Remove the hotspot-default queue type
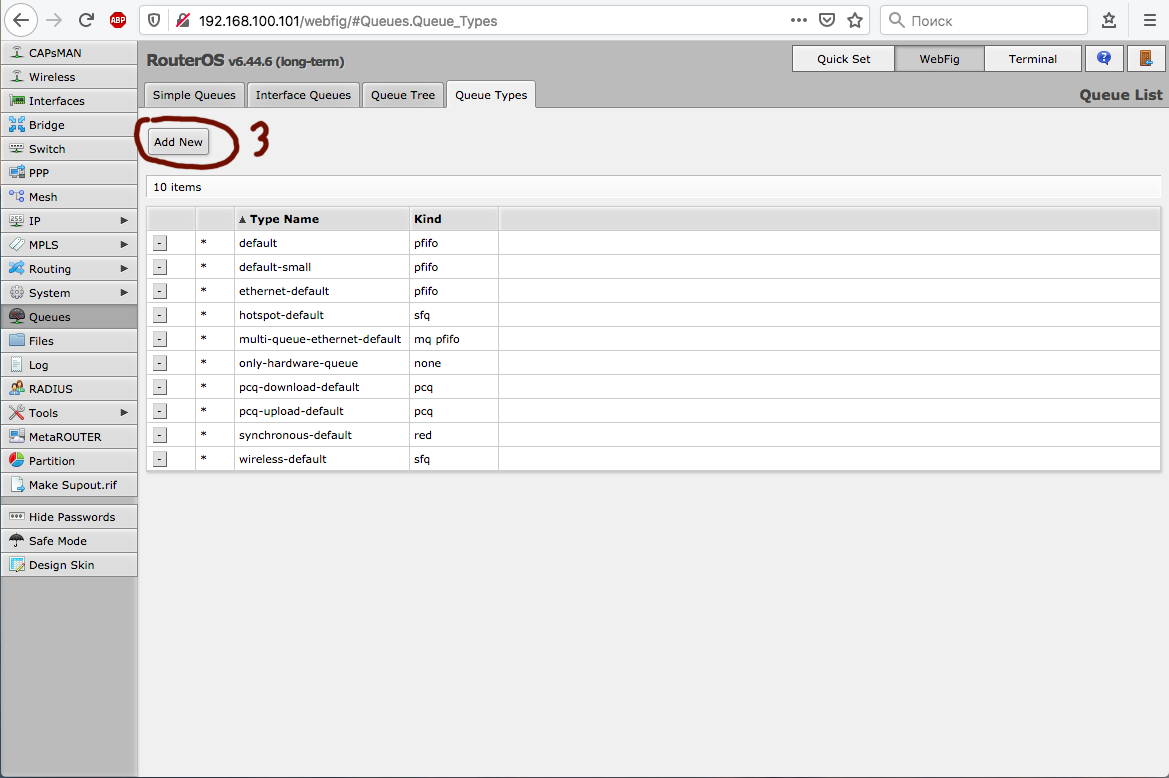1169x778 pixels. coord(160,315)
